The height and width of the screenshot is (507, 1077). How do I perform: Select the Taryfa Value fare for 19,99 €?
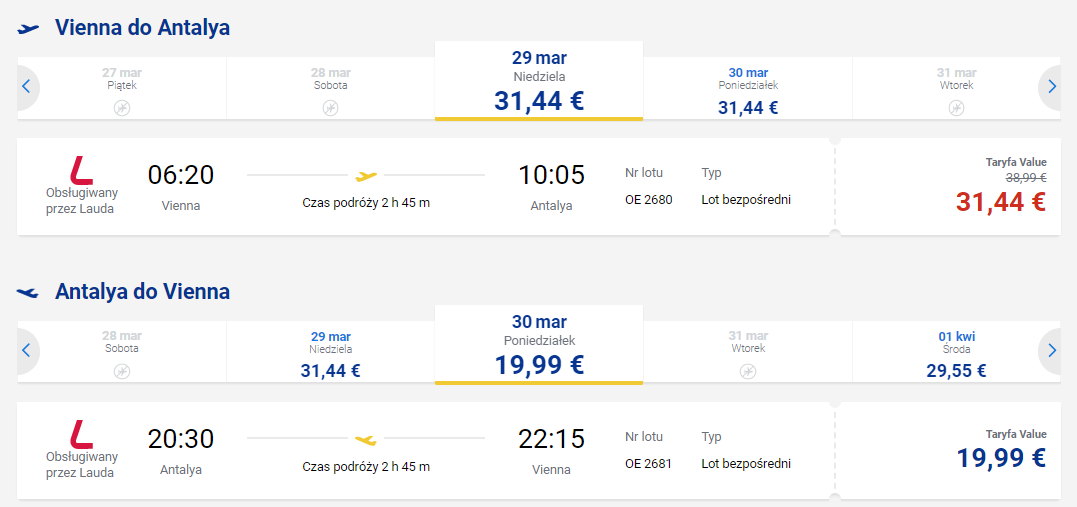click(948, 451)
